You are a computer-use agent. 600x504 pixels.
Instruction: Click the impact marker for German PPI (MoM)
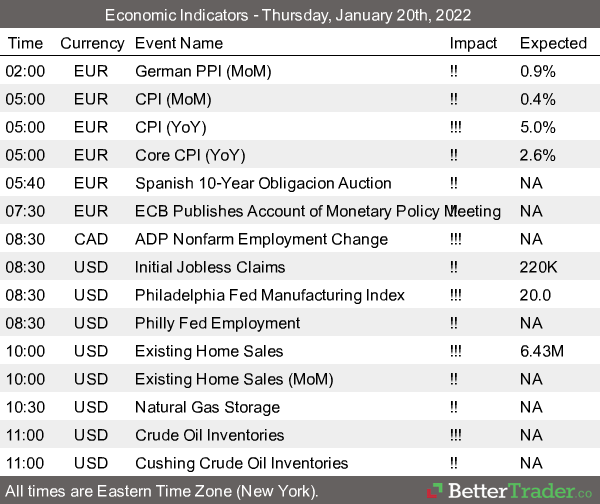coord(455,71)
